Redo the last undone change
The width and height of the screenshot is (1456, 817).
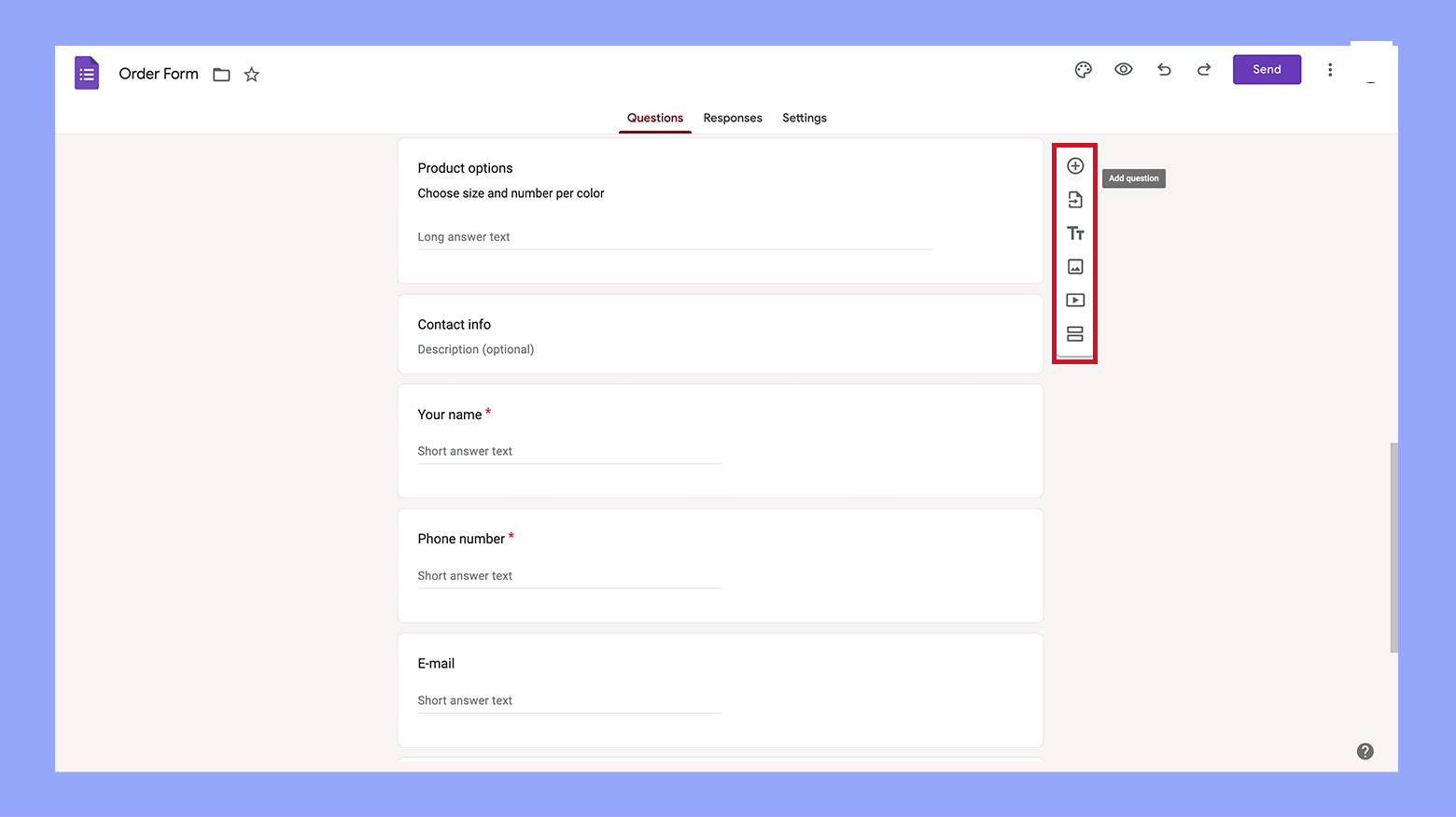tap(1203, 69)
